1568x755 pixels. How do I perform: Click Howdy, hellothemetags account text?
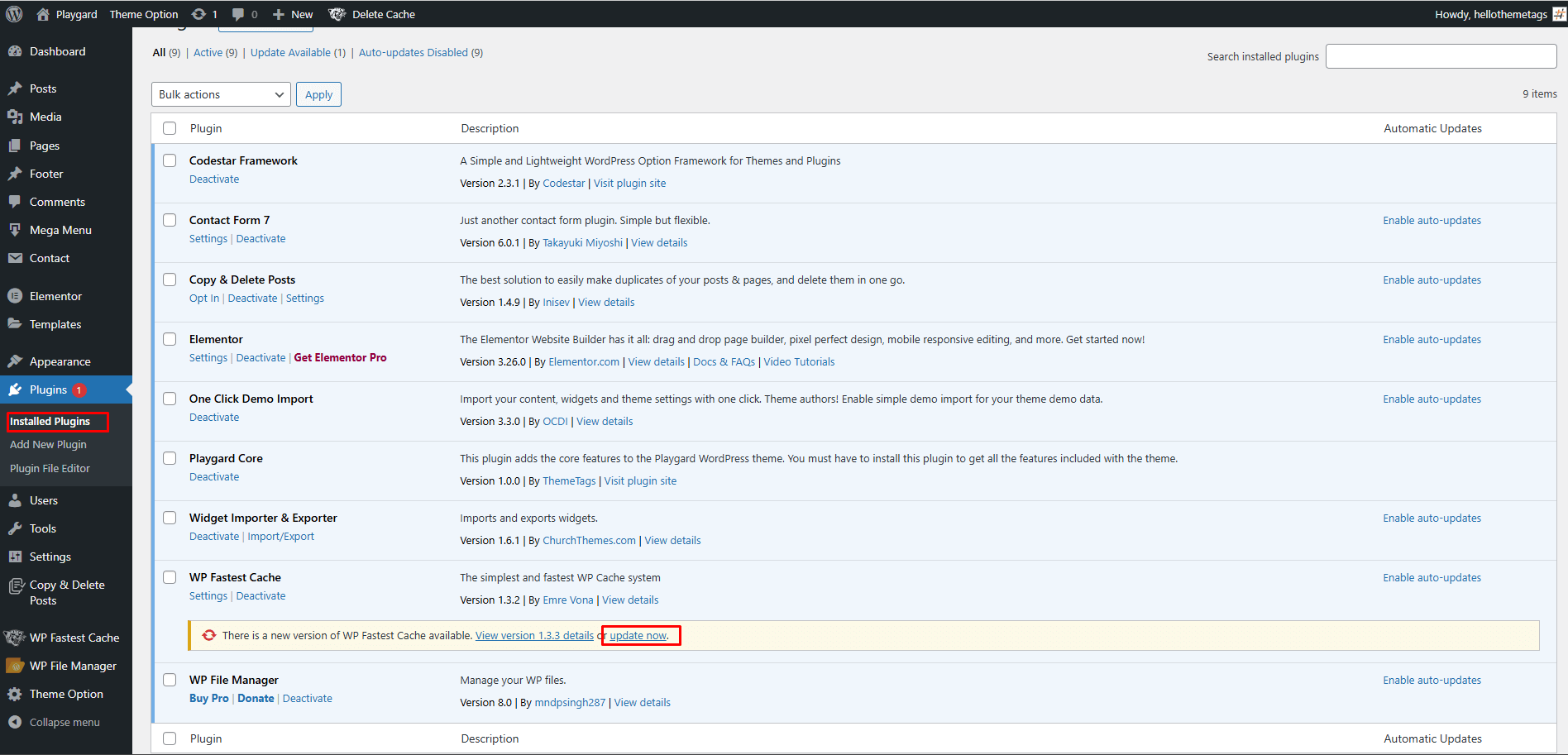[x=1491, y=14]
